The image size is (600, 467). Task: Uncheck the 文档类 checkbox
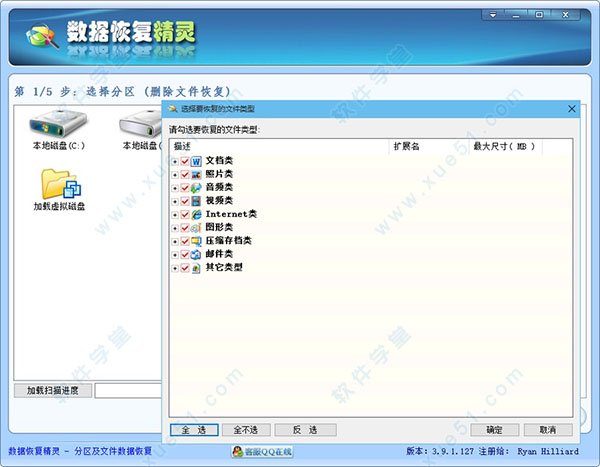pyautogui.click(x=185, y=161)
